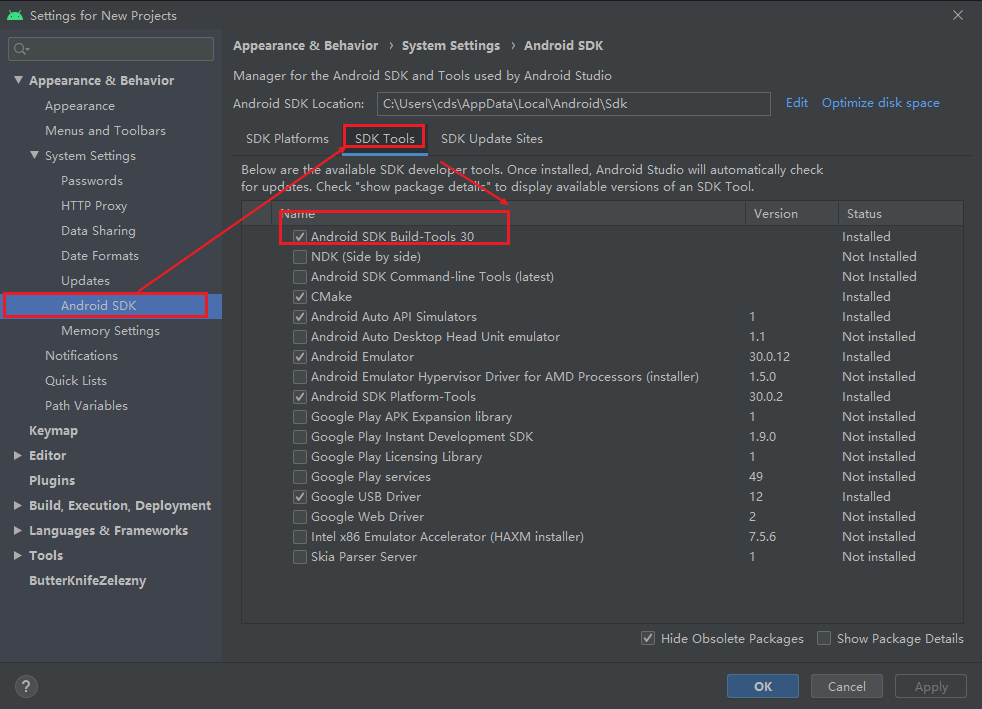The height and width of the screenshot is (709, 982).
Task: Click the Android Studio logo in title bar
Action: pyautogui.click(x=15, y=15)
